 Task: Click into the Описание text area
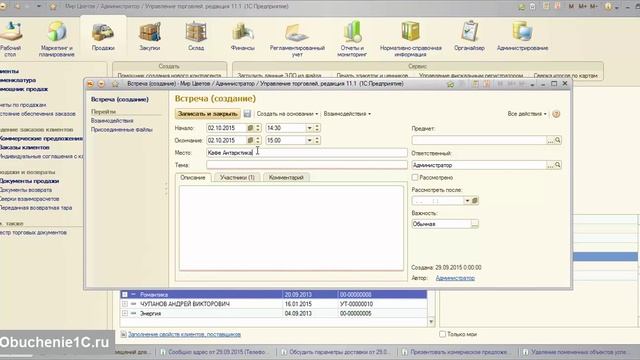pyautogui.click(x=291, y=228)
